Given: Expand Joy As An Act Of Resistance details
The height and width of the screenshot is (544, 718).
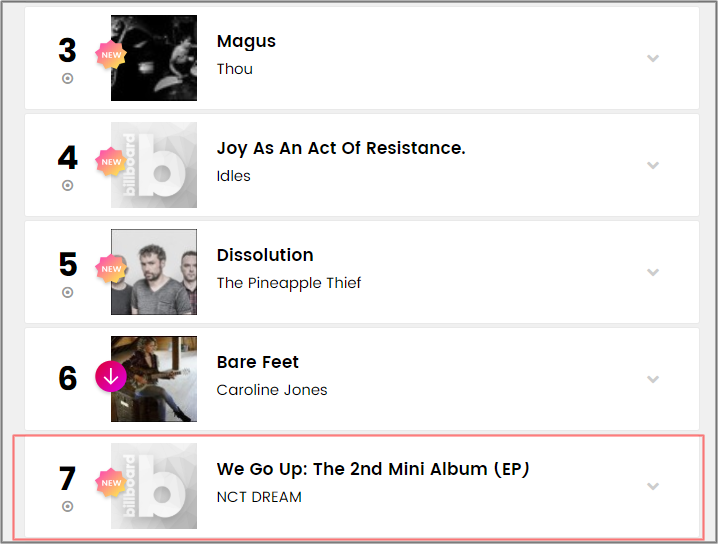Looking at the screenshot, I should (653, 165).
